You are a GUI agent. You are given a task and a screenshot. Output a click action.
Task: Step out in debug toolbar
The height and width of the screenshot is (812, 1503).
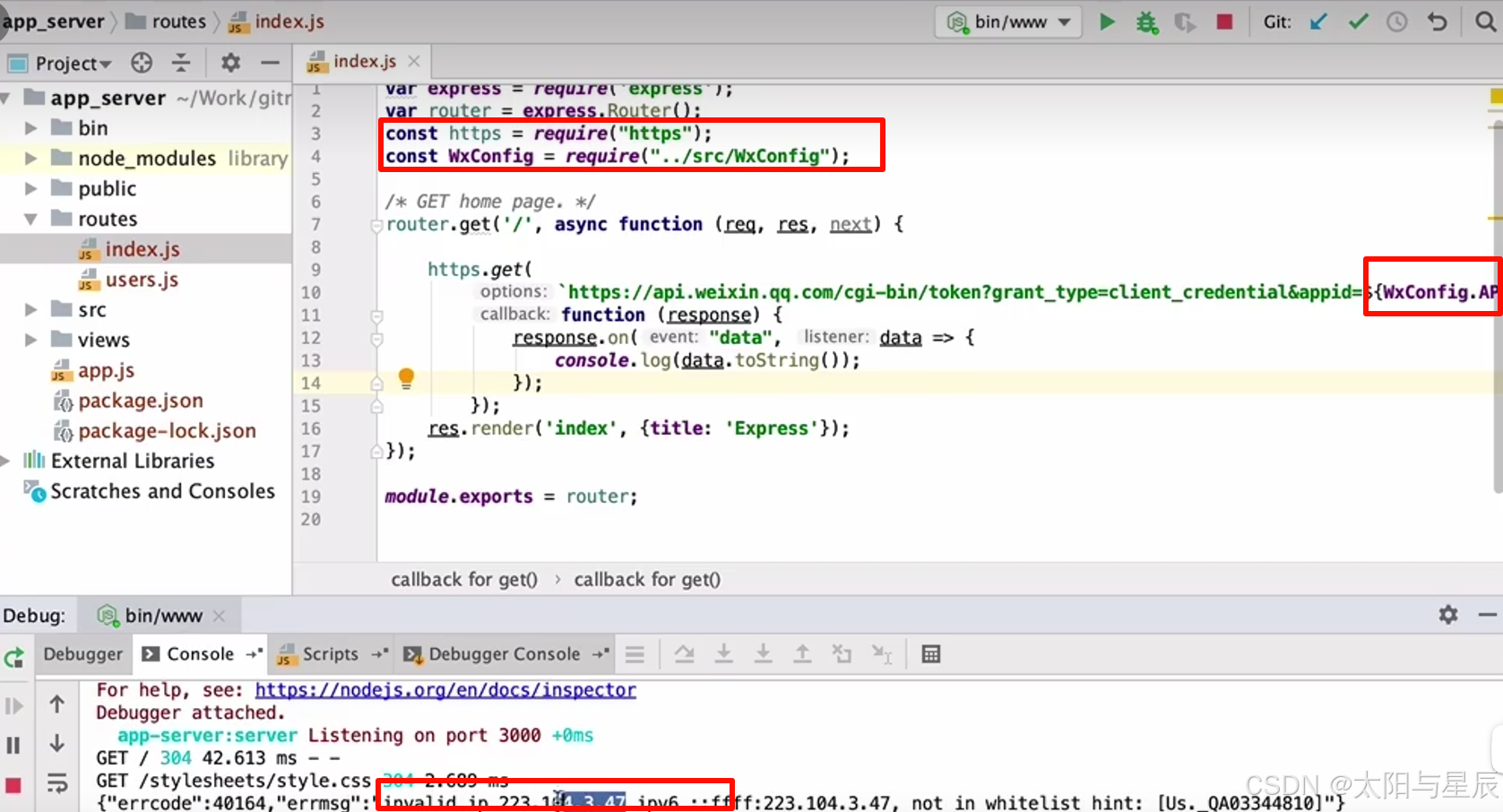802,655
